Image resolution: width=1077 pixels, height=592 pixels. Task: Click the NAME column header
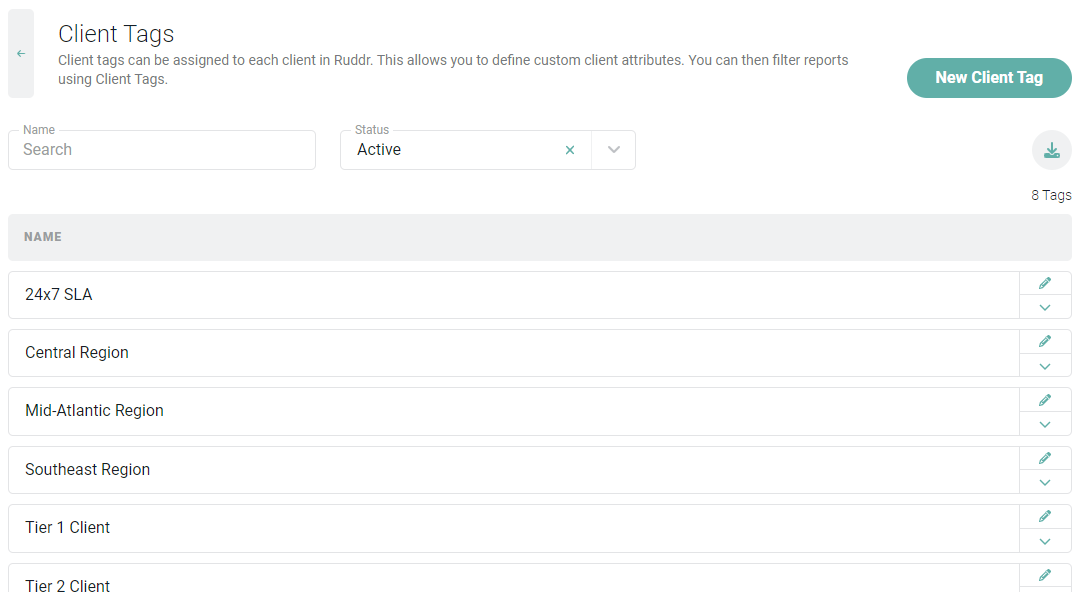(x=43, y=237)
